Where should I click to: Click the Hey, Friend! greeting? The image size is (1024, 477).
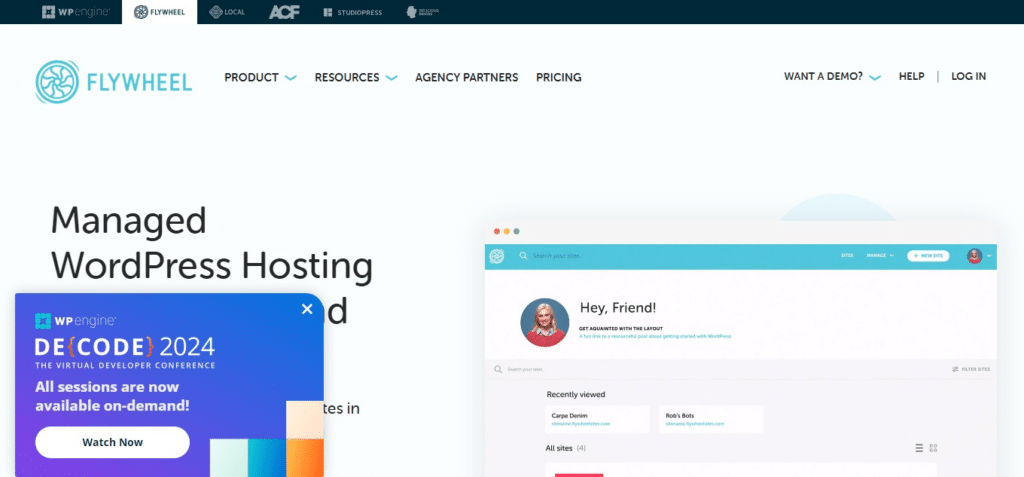[618, 308]
